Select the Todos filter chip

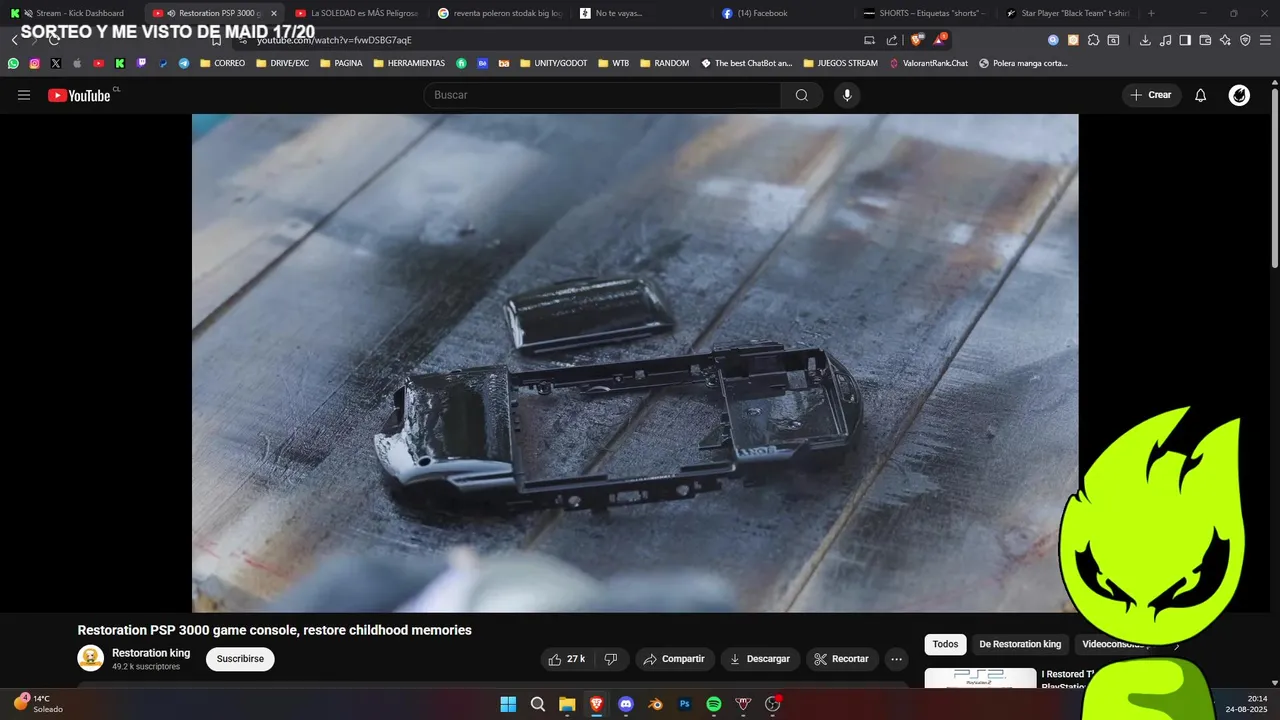click(945, 645)
